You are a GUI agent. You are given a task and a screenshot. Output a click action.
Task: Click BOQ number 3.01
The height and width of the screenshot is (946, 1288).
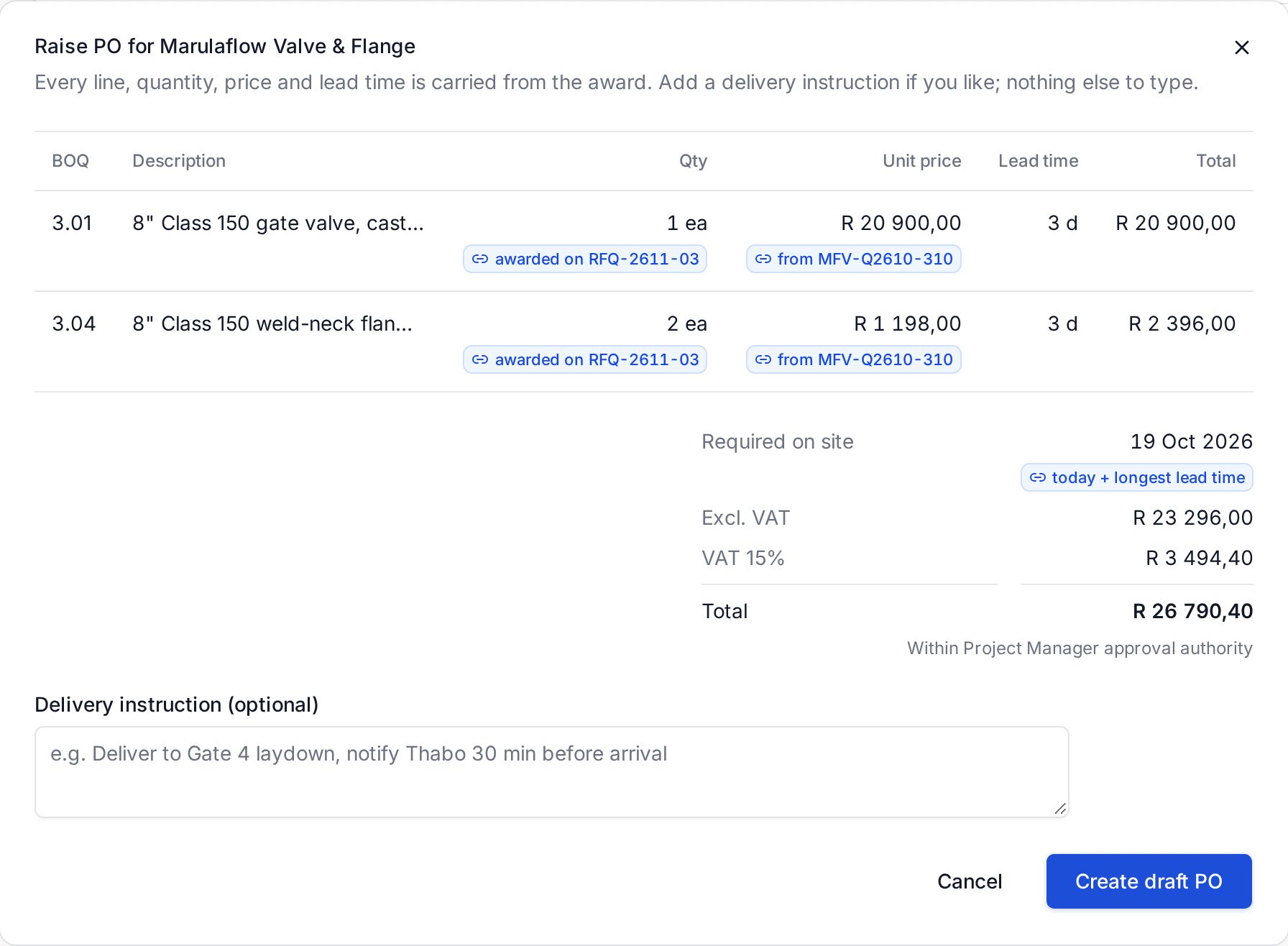(72, 224)
